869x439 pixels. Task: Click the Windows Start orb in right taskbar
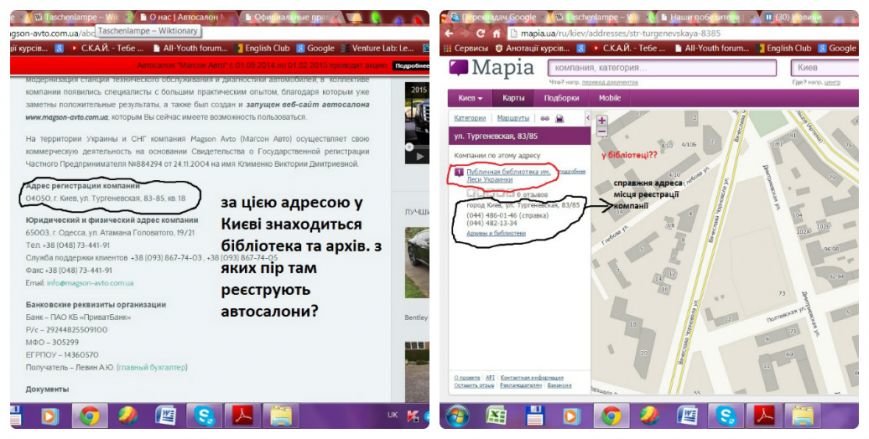tap(458, 415)
